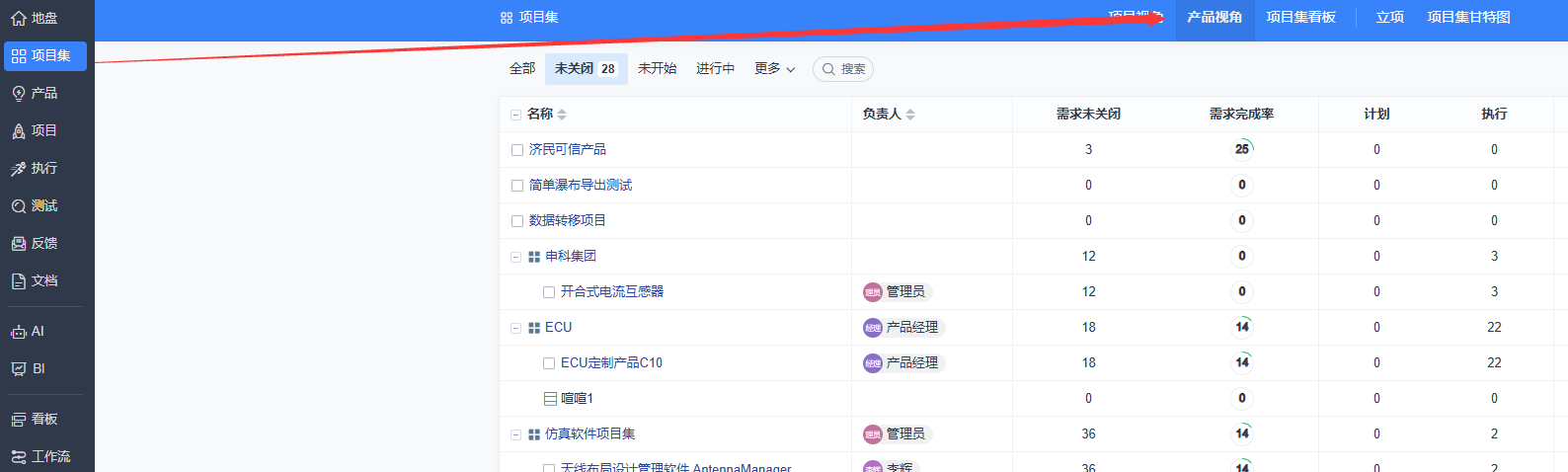The height and width of the screenshot is (472, 1568).
Task: Sort by 负责人 column arrows
Action: tap(910, 115)
